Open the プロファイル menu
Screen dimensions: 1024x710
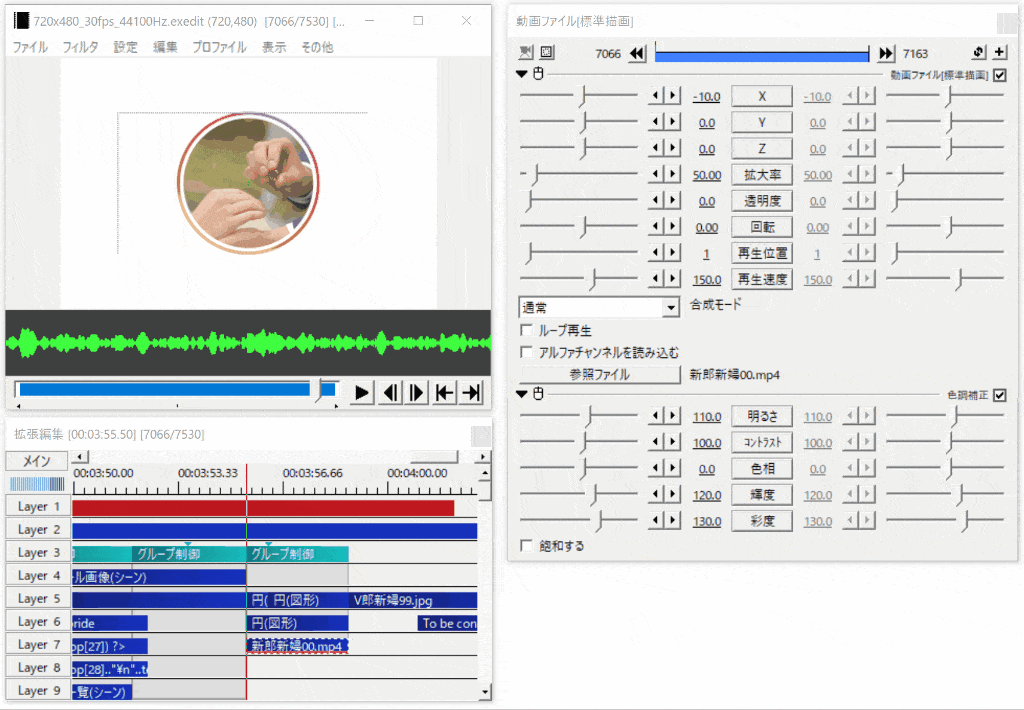(x=219, y=47)
